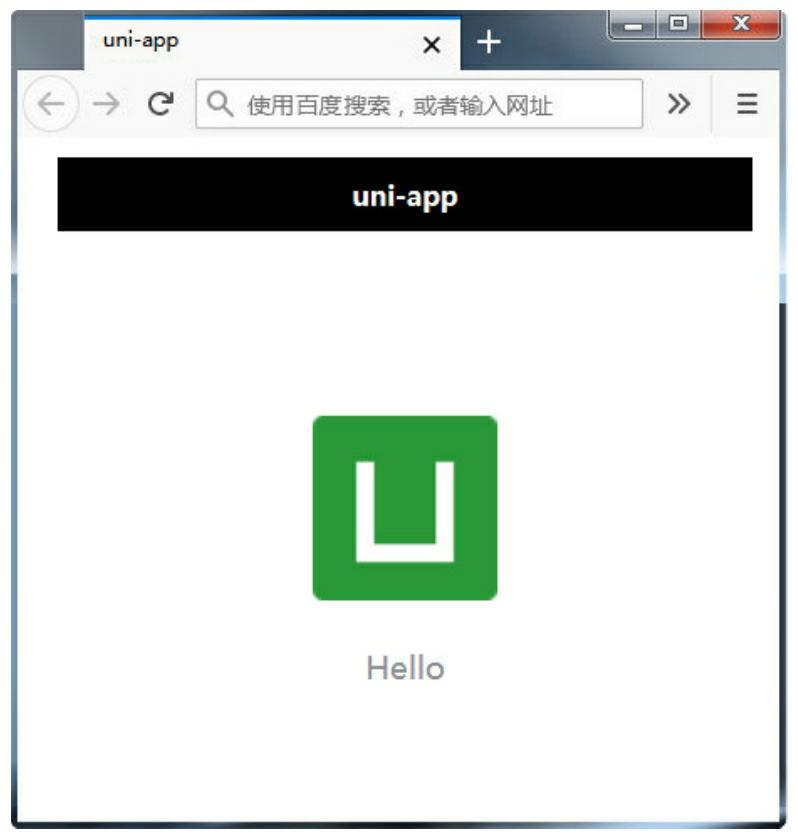Go forward with the forward arrow

click(x=106, y=104)
